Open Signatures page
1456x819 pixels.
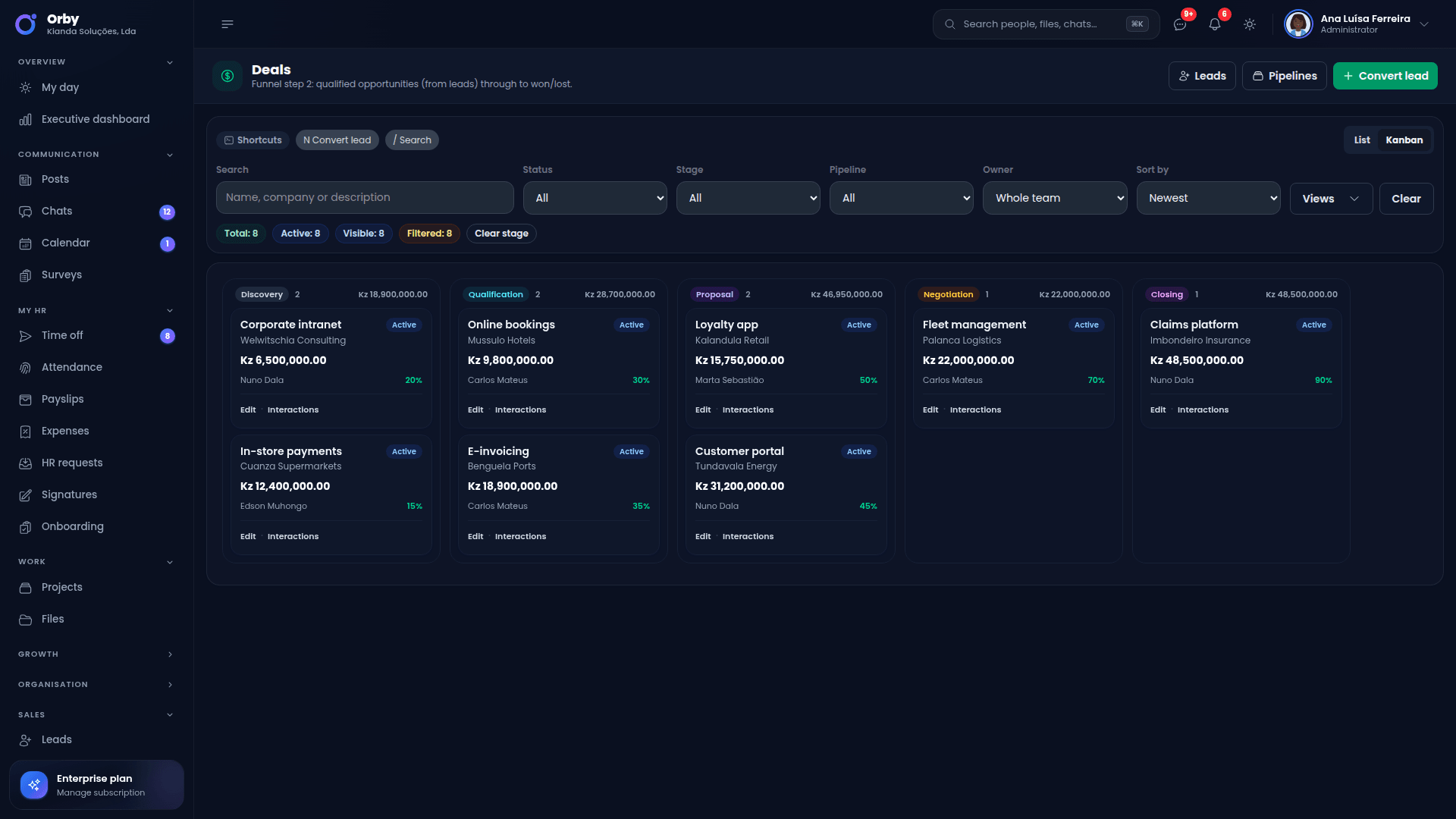pyautogui.click(x=96, y=494)
